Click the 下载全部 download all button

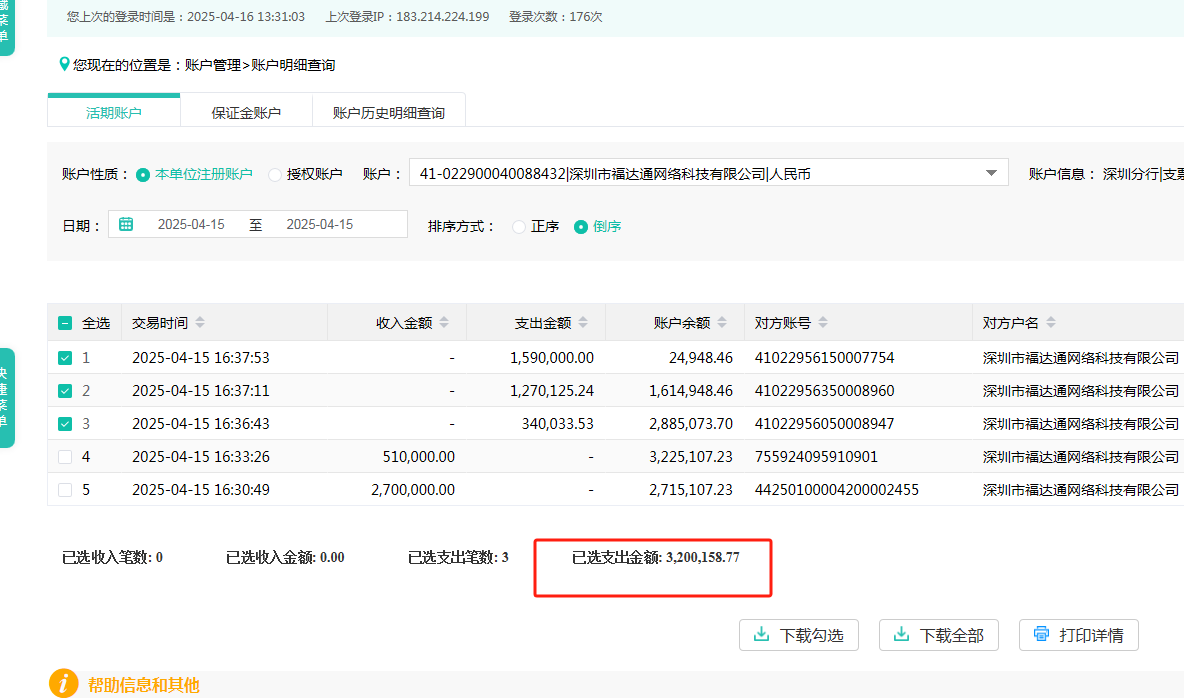click(x=938, y=635)
